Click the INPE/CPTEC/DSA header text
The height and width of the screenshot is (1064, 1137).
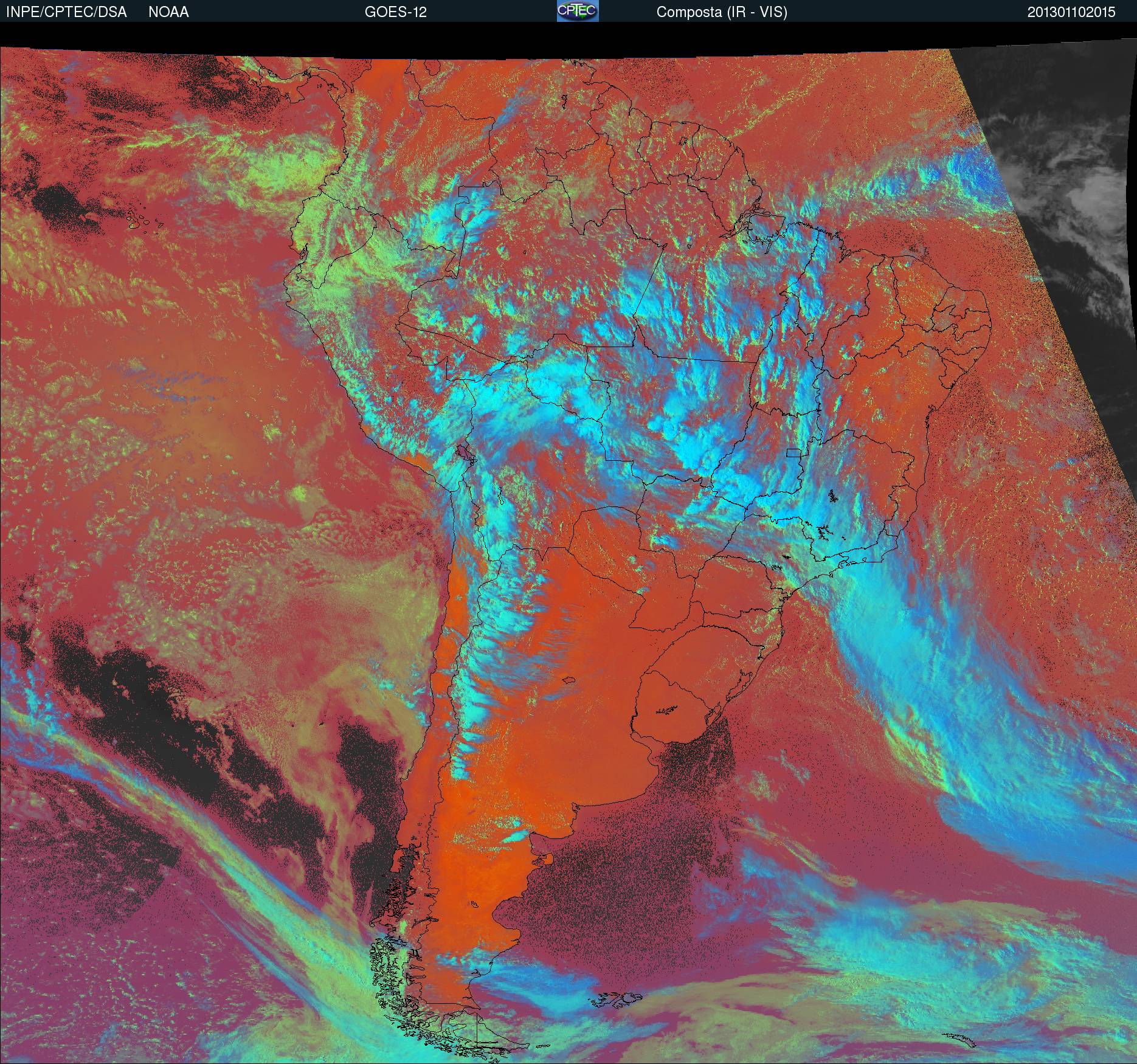click(x=66, y=12)
